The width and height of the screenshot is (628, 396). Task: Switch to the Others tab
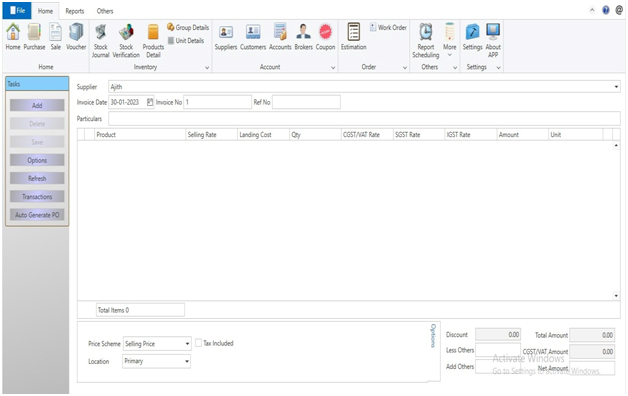coord(105,11)
